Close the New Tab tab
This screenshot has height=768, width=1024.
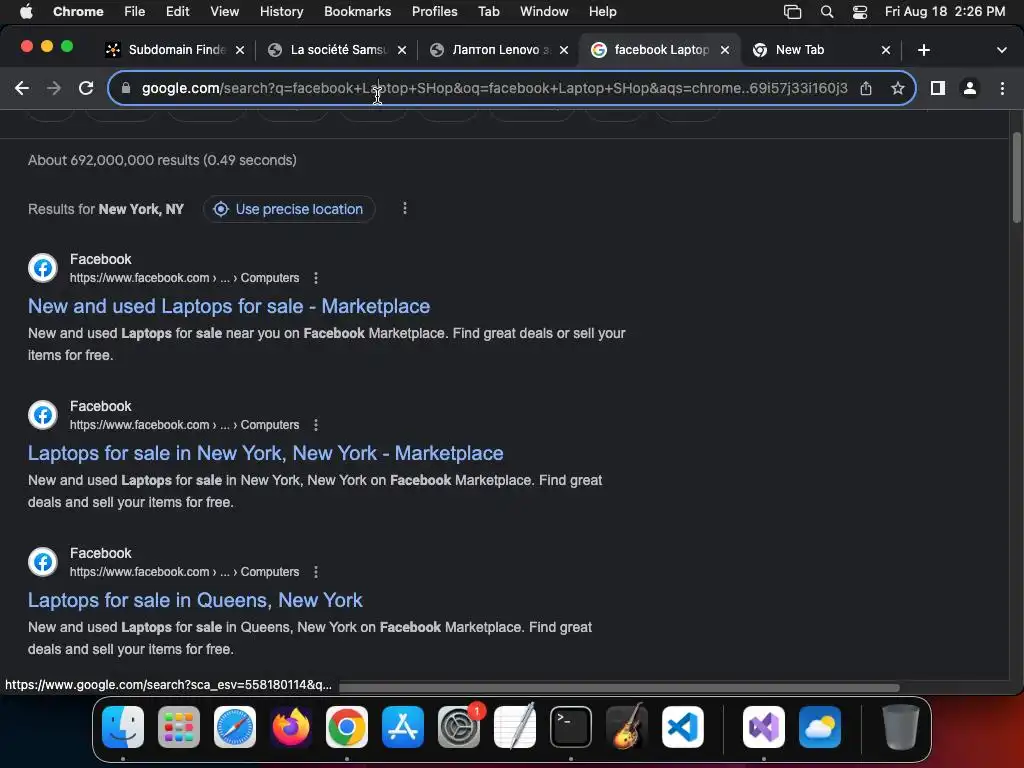pos(886,50)
